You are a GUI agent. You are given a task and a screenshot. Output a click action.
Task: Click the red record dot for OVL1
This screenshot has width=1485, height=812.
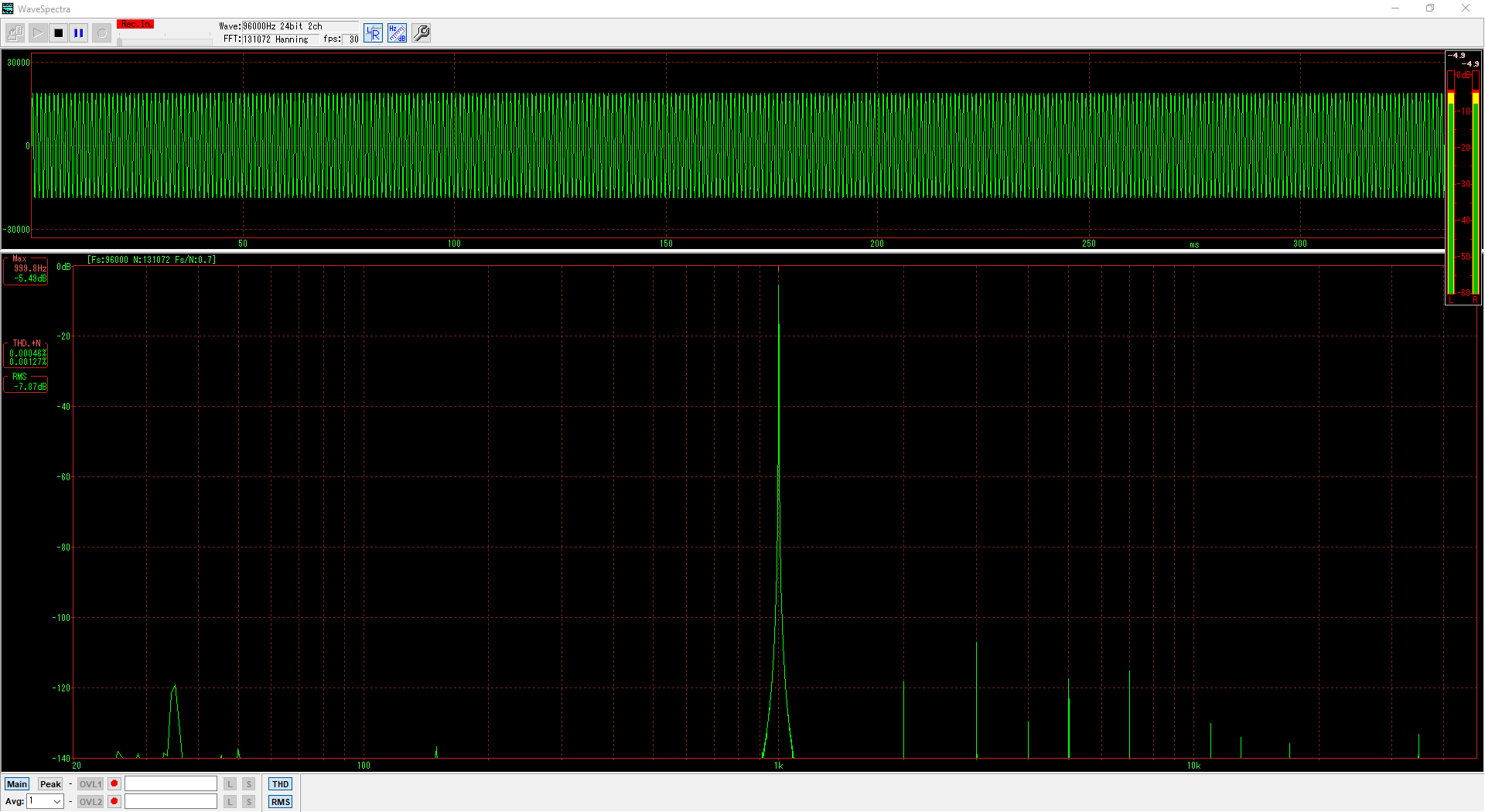(114, 784)
